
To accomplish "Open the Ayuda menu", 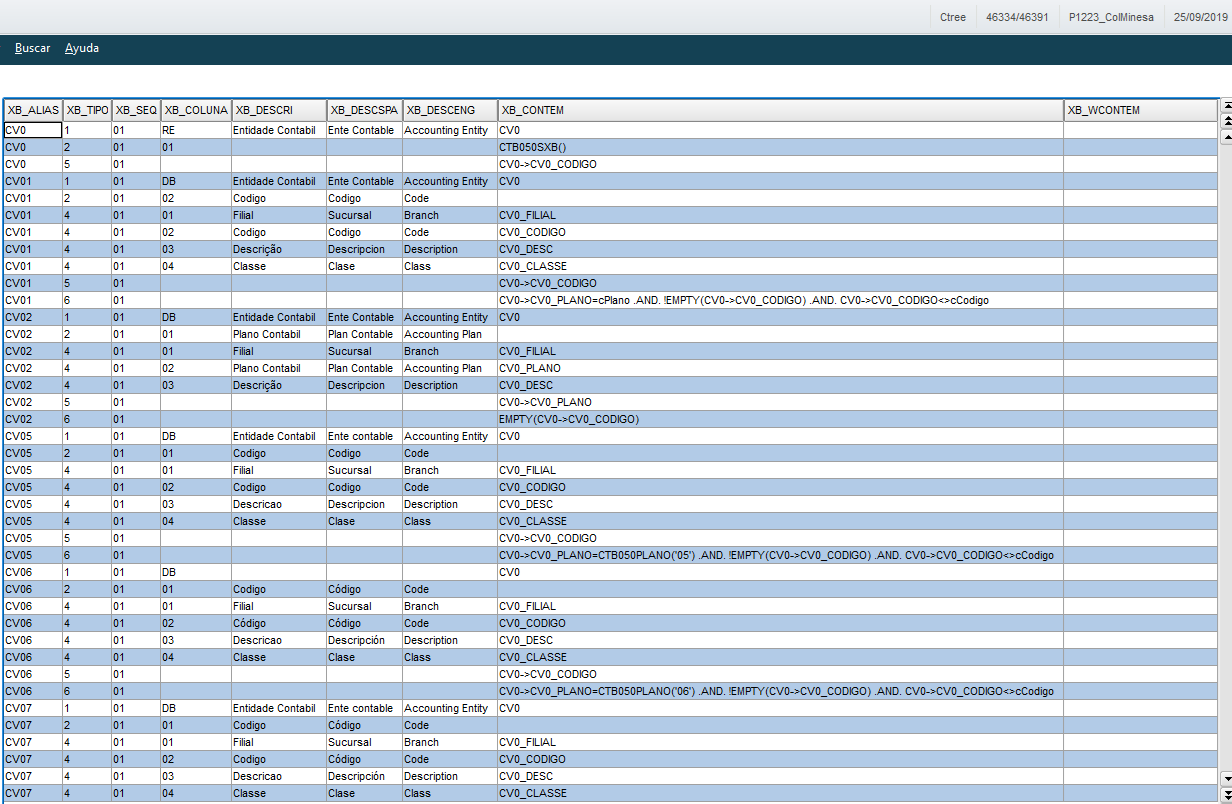I will [82, 48].
